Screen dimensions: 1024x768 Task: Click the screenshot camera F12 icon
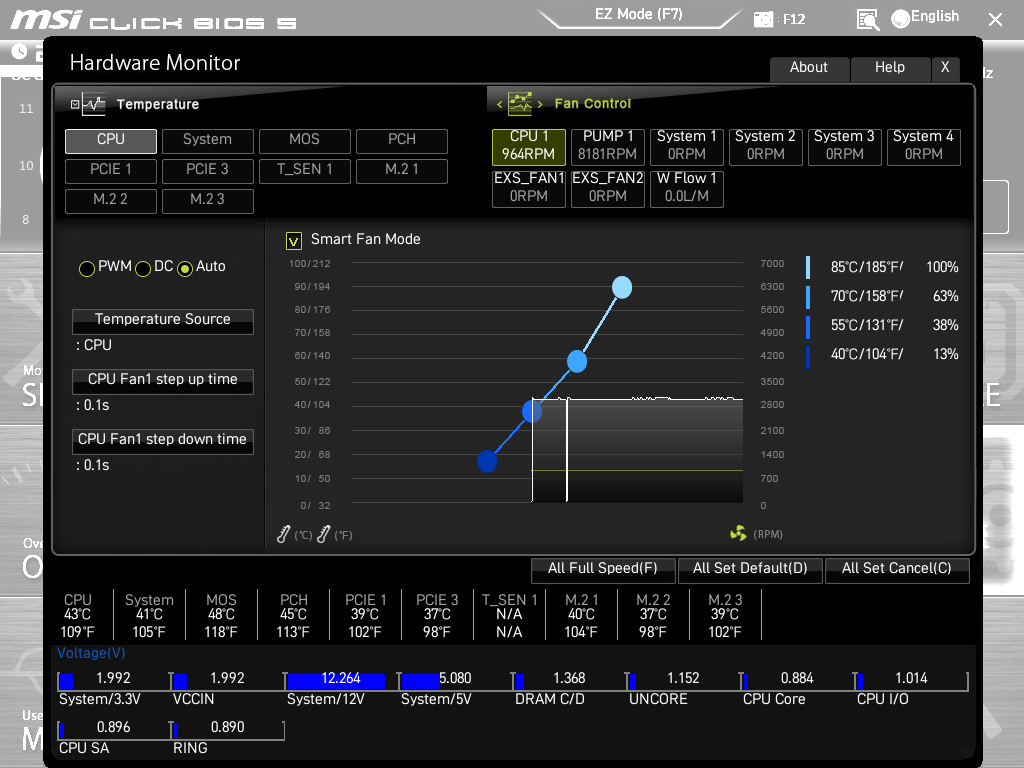coord(763,20)
